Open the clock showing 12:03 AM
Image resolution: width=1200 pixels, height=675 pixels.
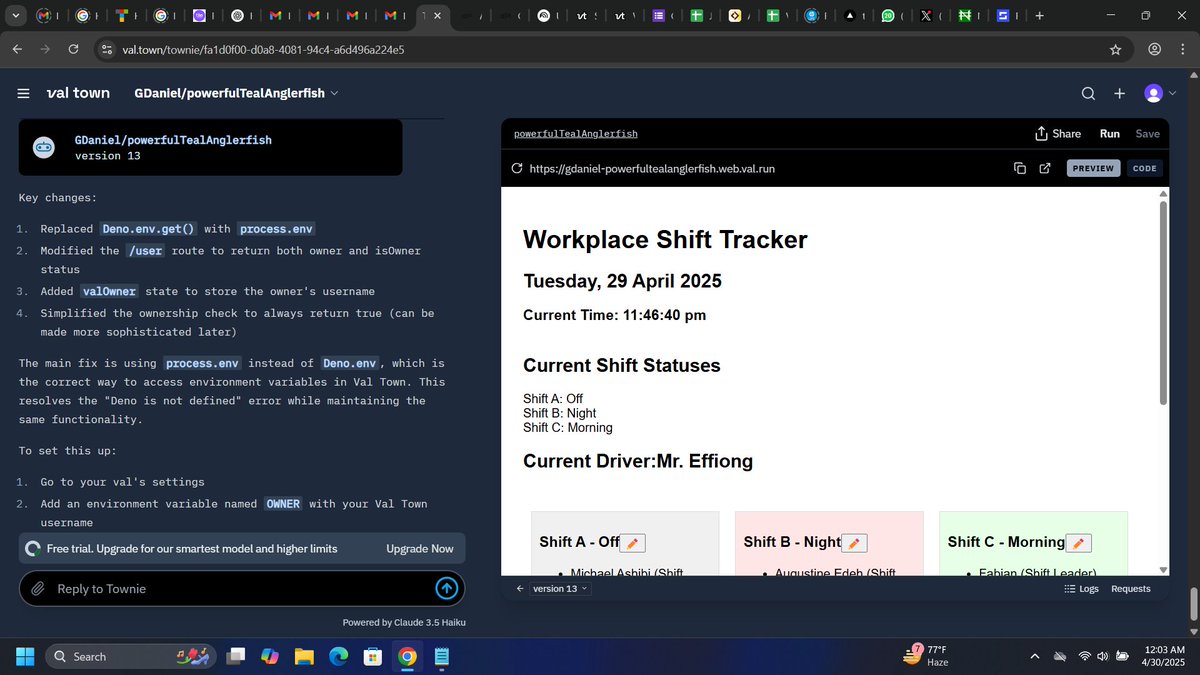coord(1162,656)
